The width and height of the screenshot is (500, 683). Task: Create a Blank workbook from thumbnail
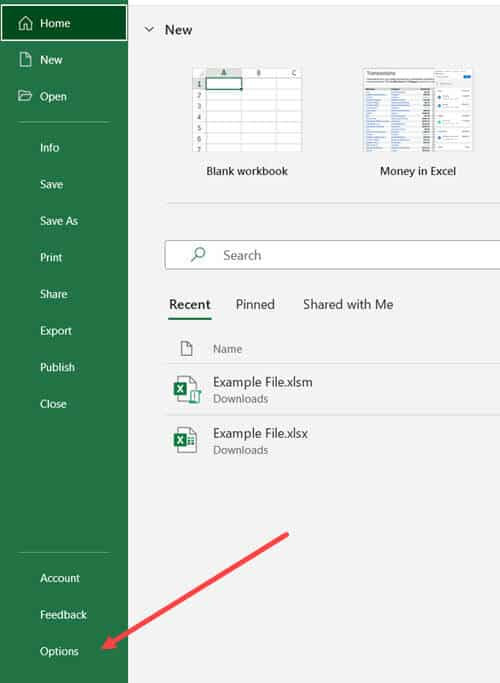click(247, 109)
